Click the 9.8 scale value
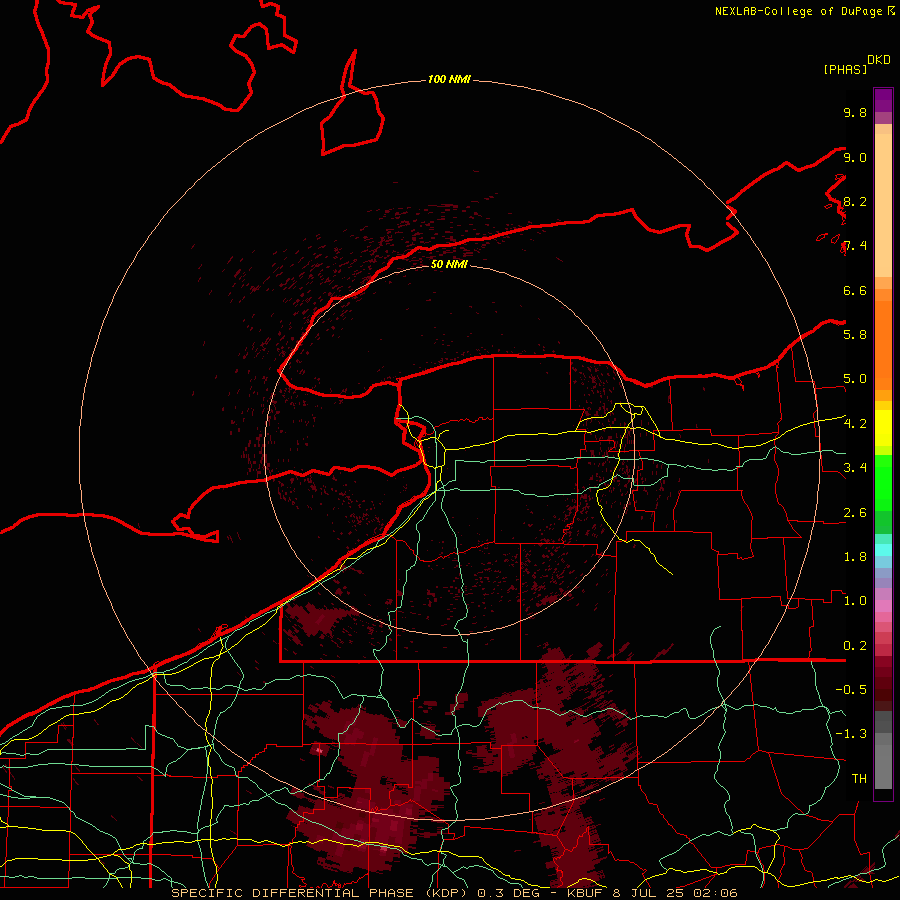Viewport: 900px width, 900px height. click(855, 112)
